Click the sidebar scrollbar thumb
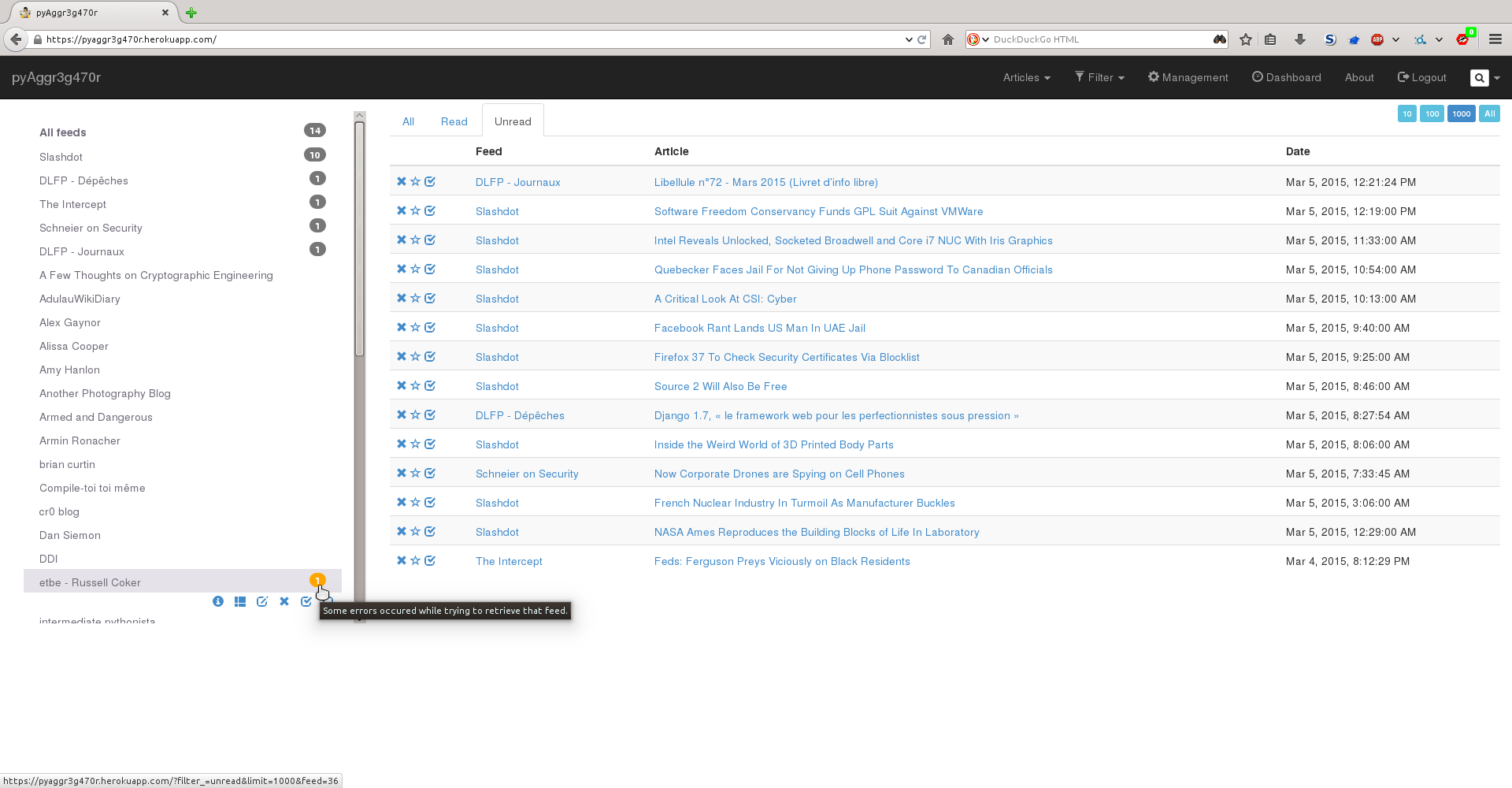 (x=359, y=239)
